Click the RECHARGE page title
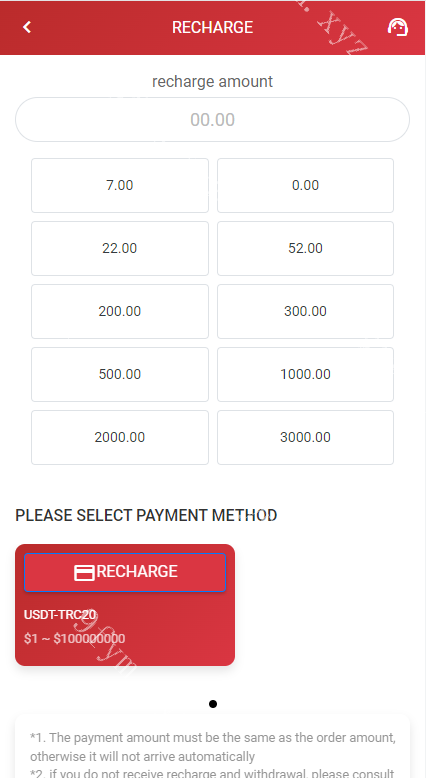 (x=213, y=27)
